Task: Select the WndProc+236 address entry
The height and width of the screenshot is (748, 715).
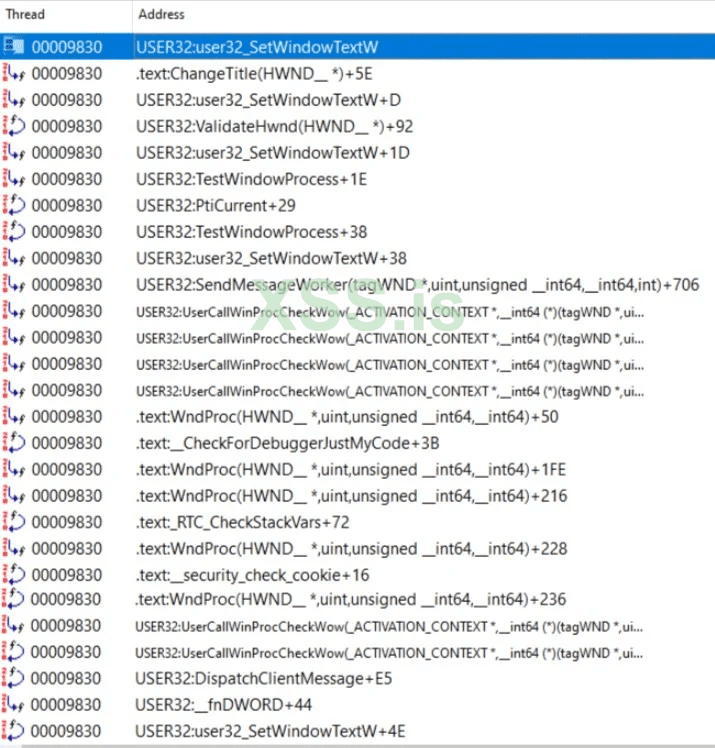Action: 351,599
